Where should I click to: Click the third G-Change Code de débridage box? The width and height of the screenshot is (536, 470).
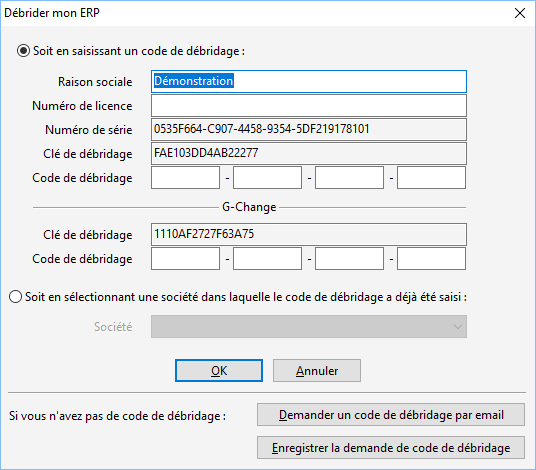tap(349, 259)
